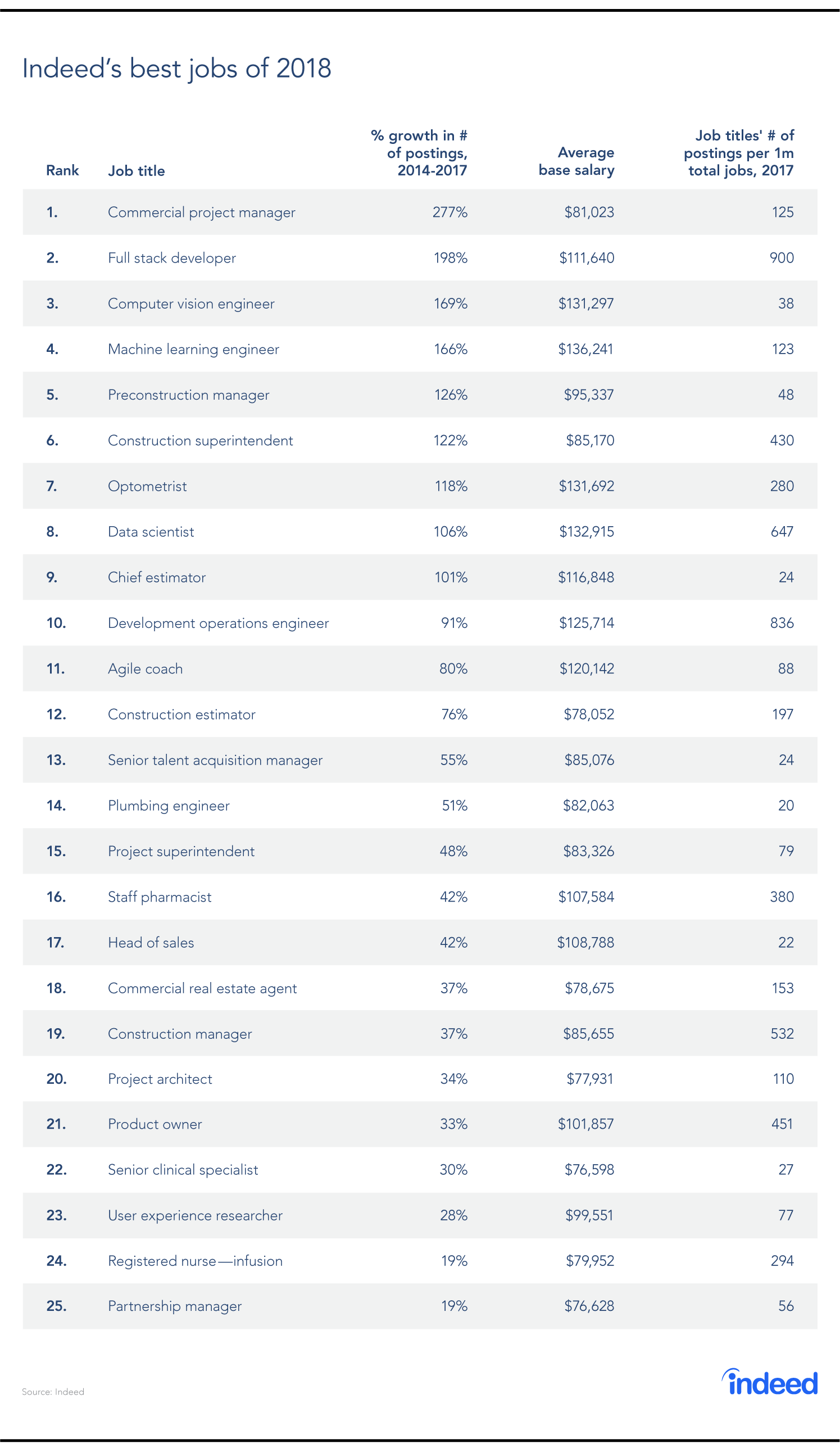Click Head of sales job title
This screenshot has height=1452, width=840.
[151, 943]
